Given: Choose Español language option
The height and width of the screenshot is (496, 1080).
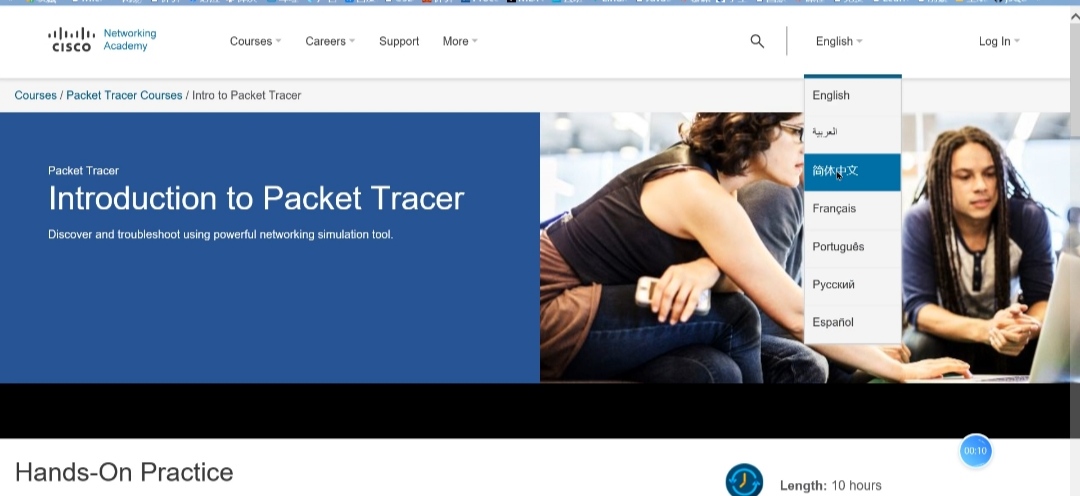Looking at the screenshot, I should 853,322.
